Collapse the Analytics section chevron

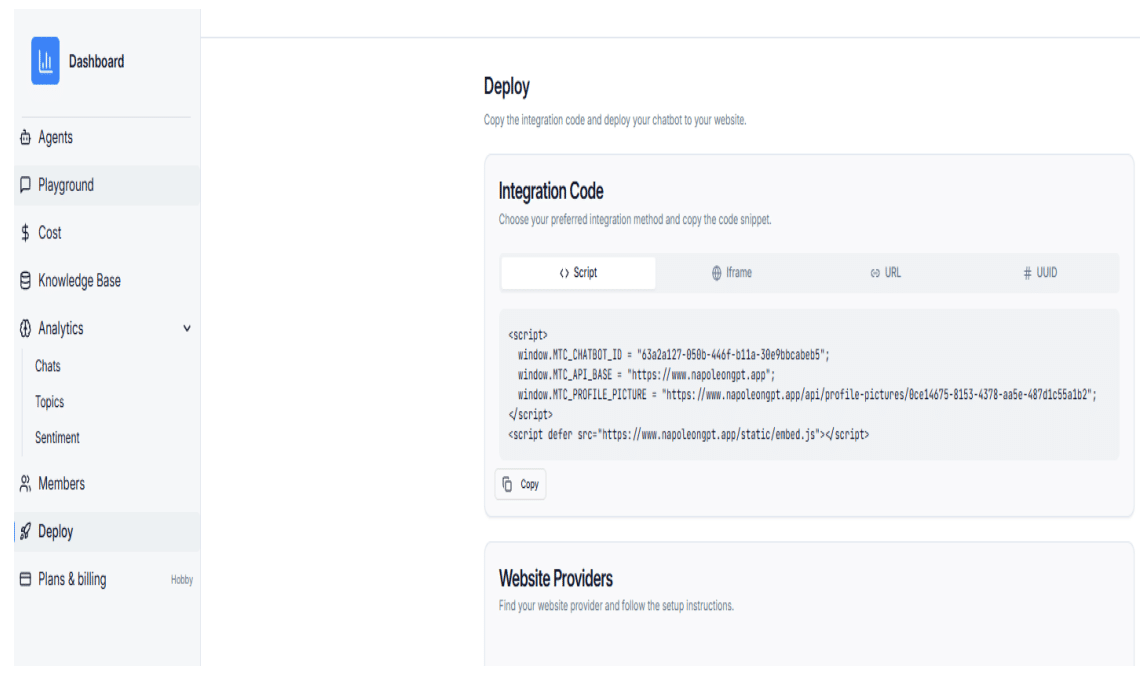pos(187,329)
